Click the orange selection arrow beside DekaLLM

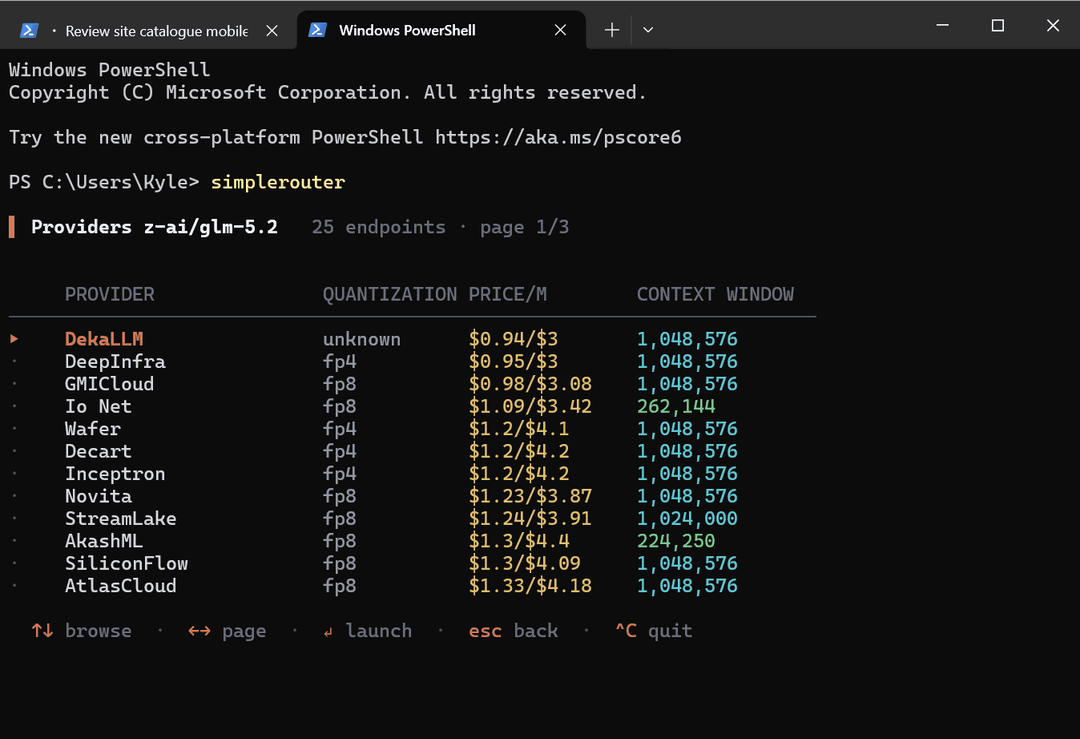(x=14, y=339)
